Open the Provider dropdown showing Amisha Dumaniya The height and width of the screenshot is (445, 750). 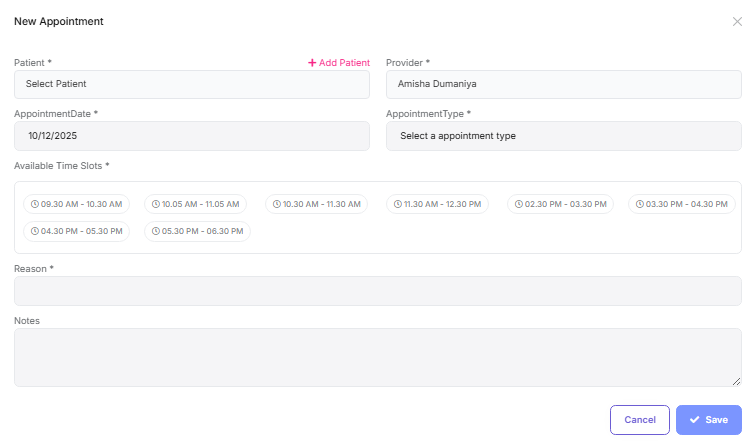[563, 84]
